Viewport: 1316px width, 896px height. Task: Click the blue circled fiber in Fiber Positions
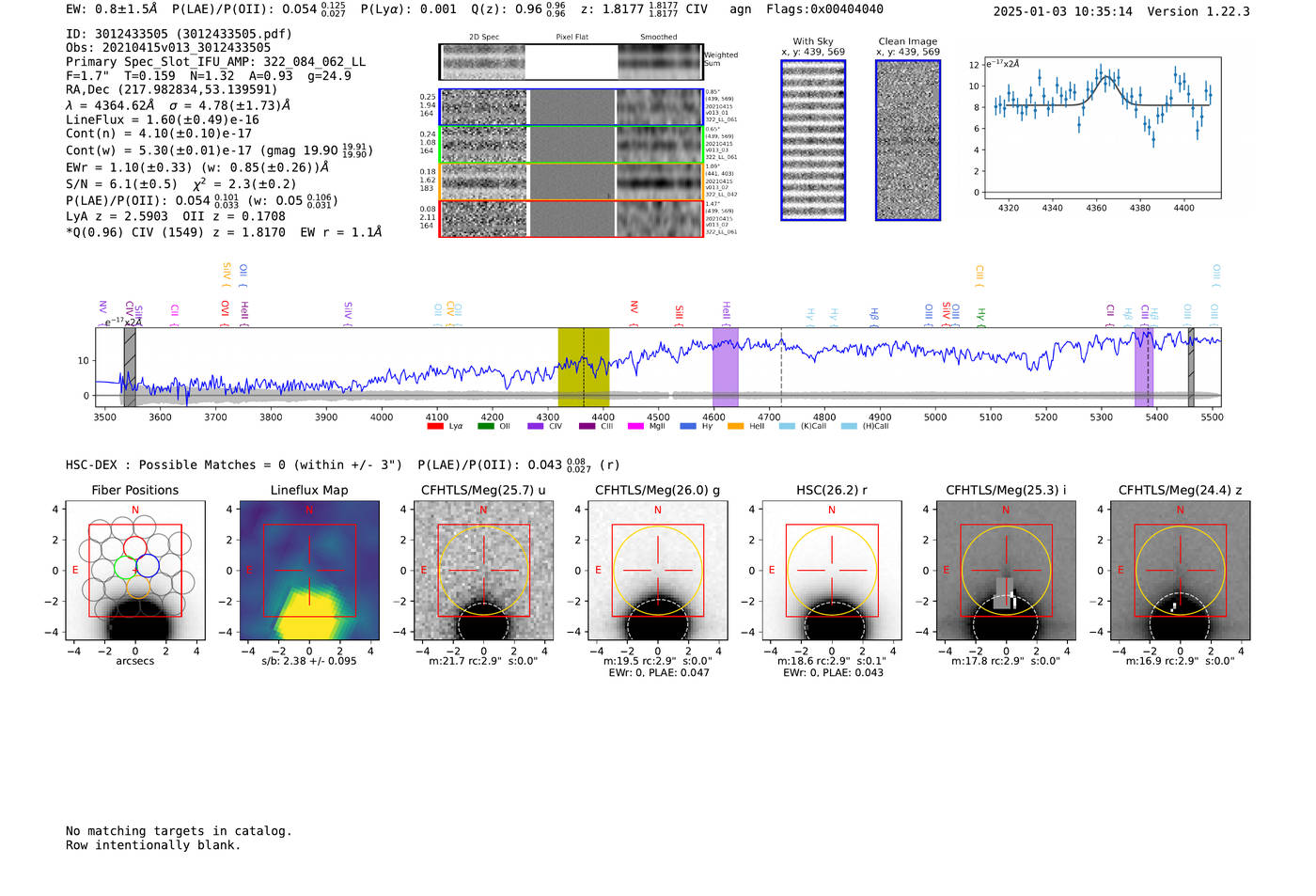148,566
